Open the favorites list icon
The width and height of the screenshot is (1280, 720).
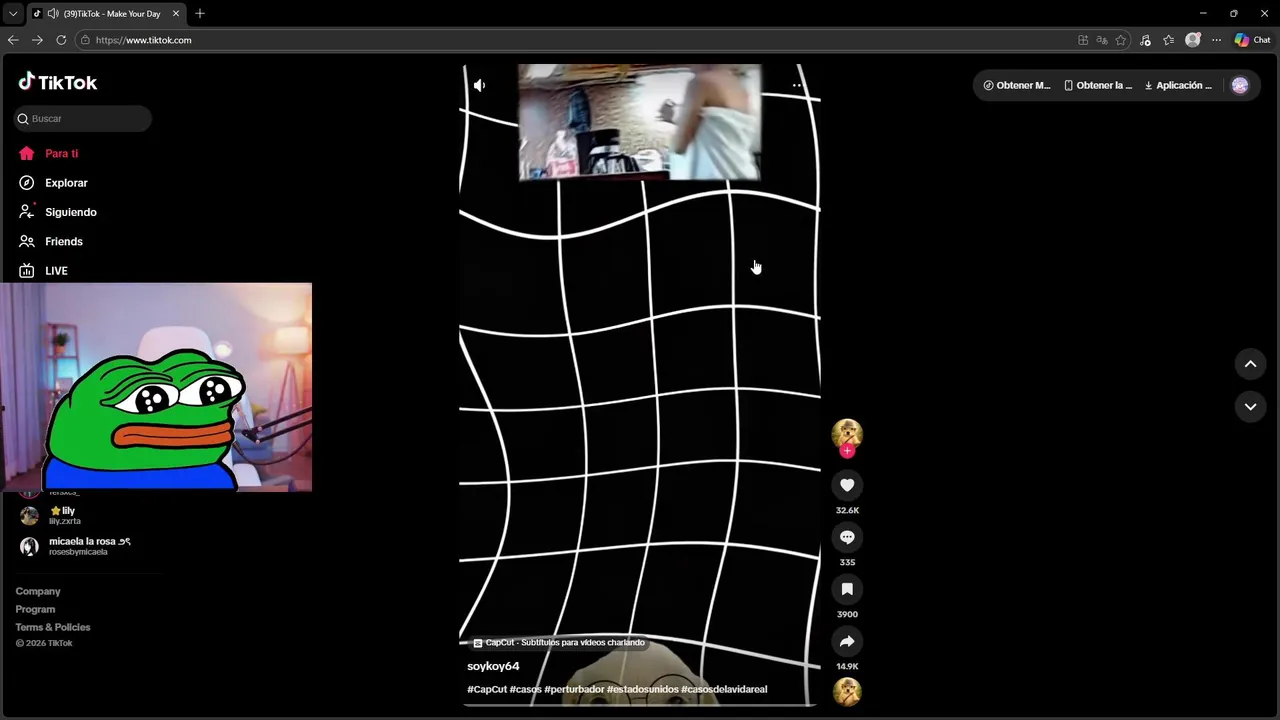click(x=1168, y=40)
